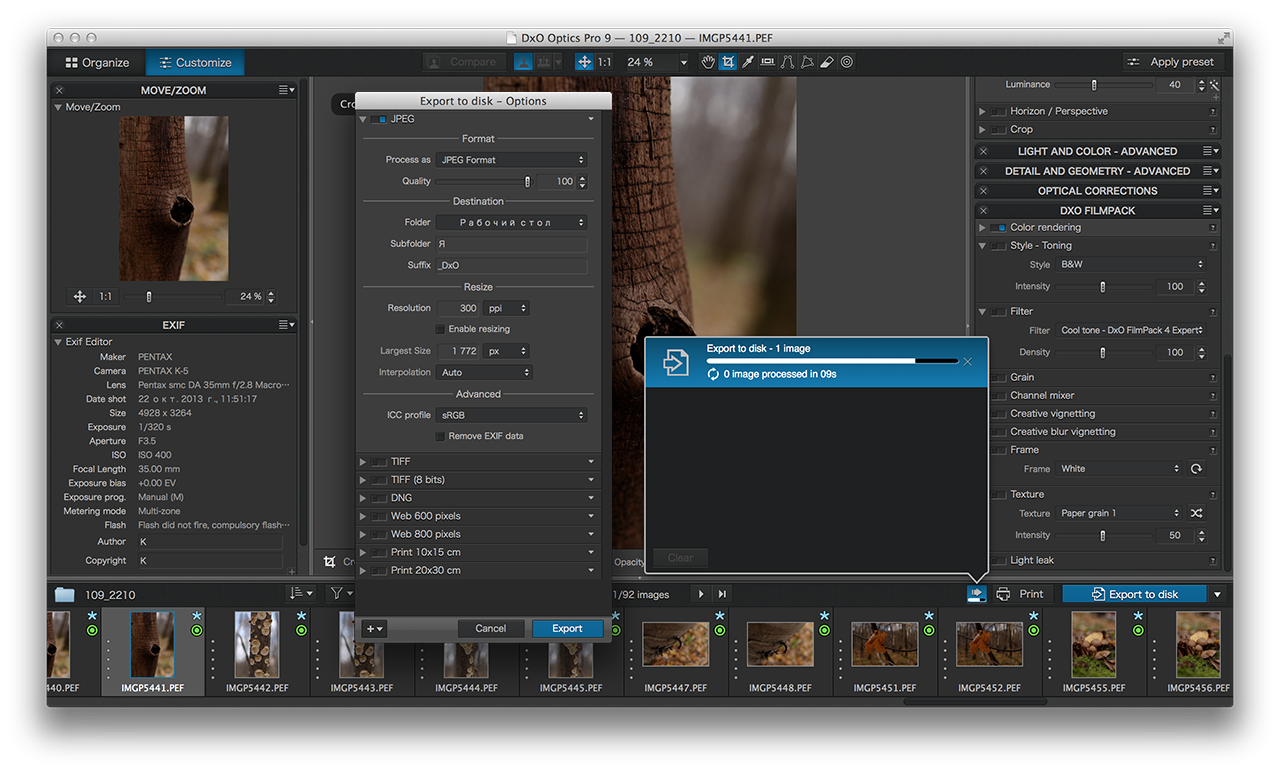The width and height of the screenshot is (1280, 772).
Task: Click the blue Export to disk button
Action: pyautogui.click(x=1134, y=594)
